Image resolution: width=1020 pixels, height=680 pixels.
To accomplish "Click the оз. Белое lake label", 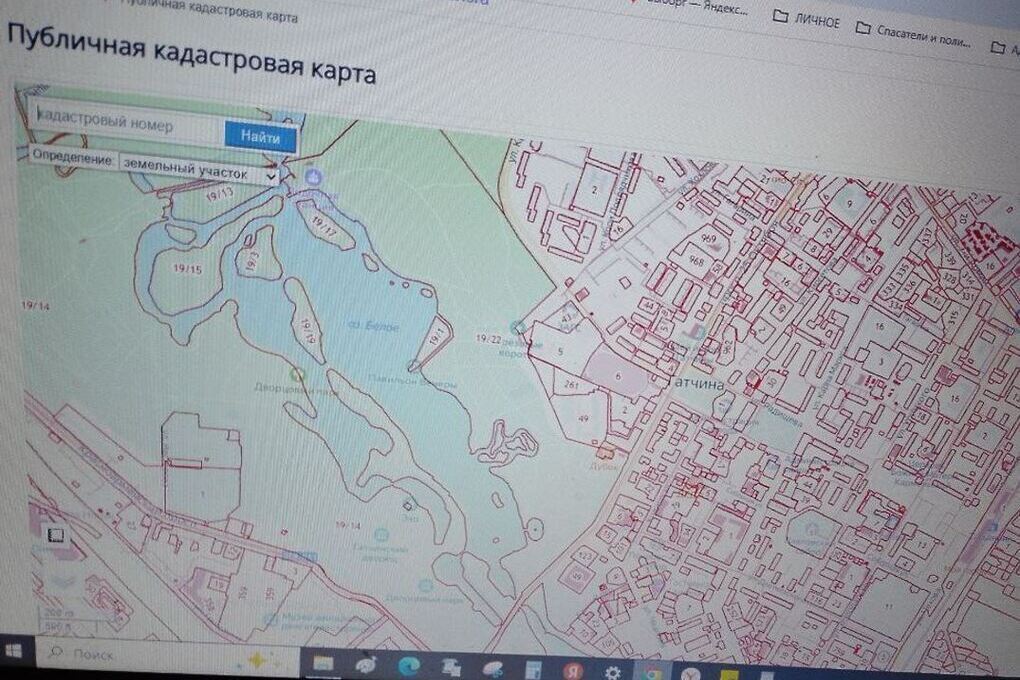I will (x=375, y=327).
